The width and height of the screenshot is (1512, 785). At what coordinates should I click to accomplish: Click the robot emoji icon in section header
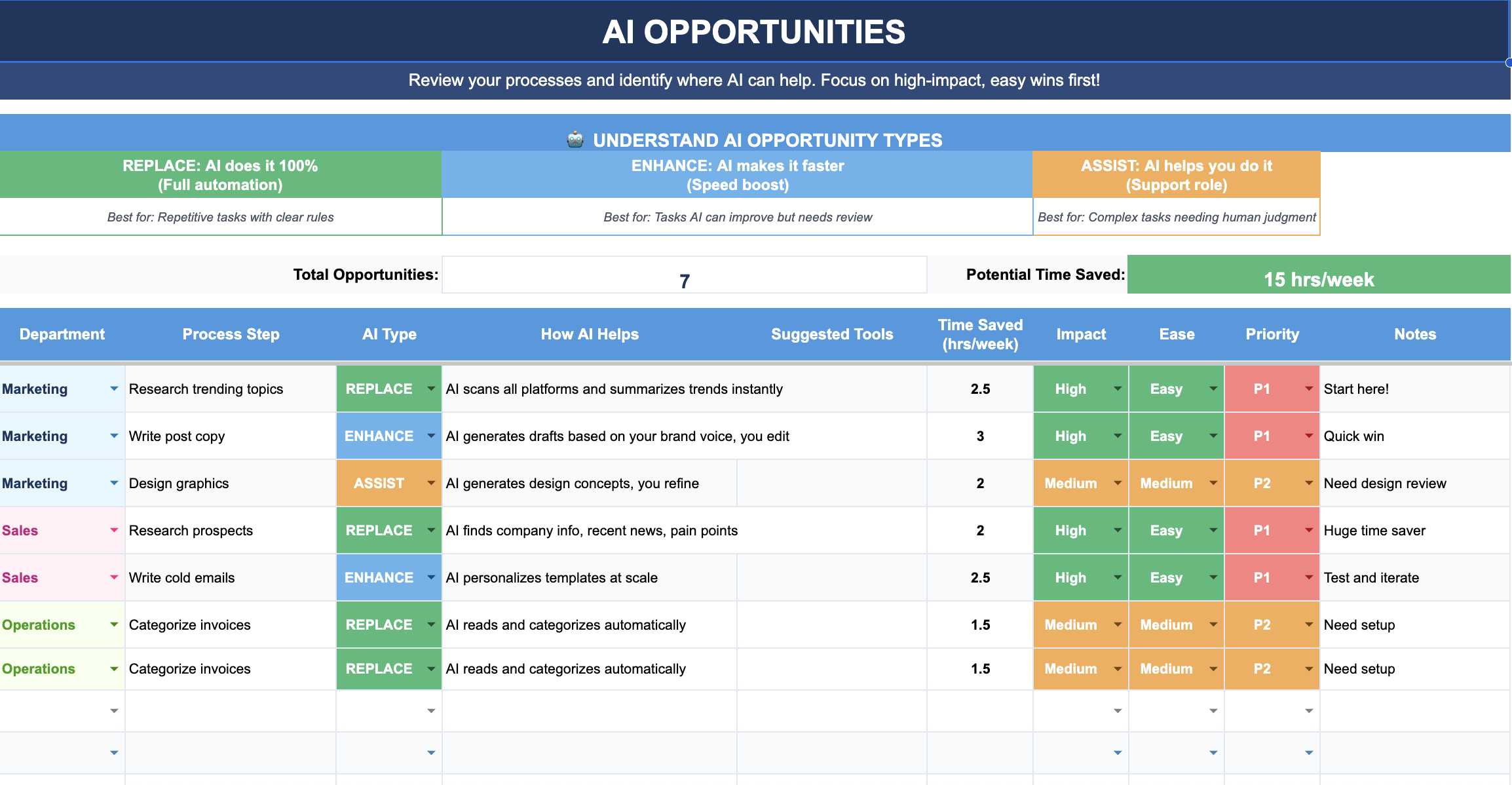point(575,140)
